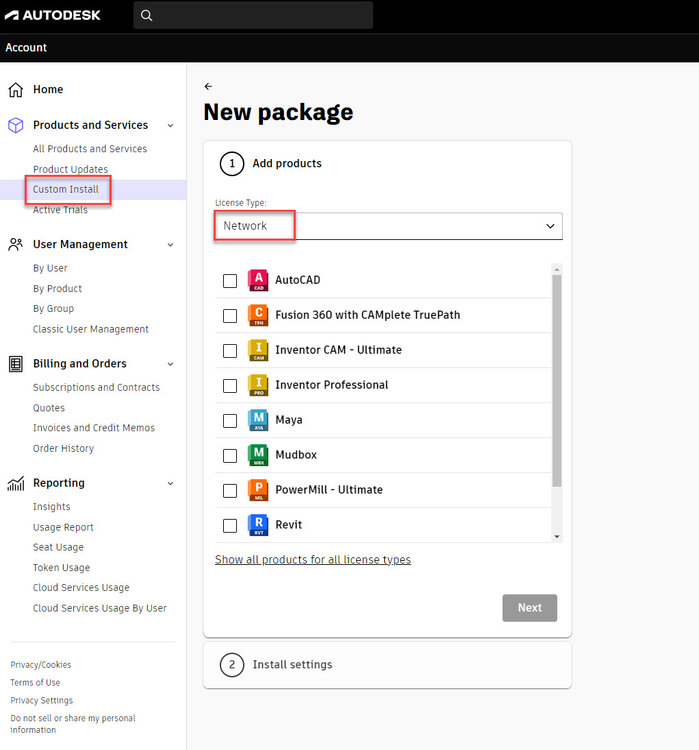Viewport: 699px width, 750px height.
Task: Click the Home house icon
Action: 16,89
